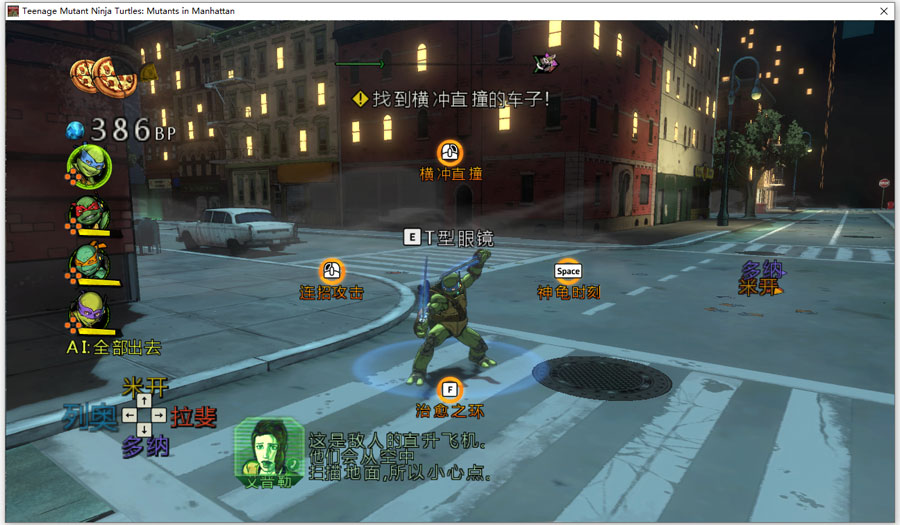Image resolution: width=900 pixels, height=525 pixels.
Task: Click the parked white car
Action: tap(238, 229)
